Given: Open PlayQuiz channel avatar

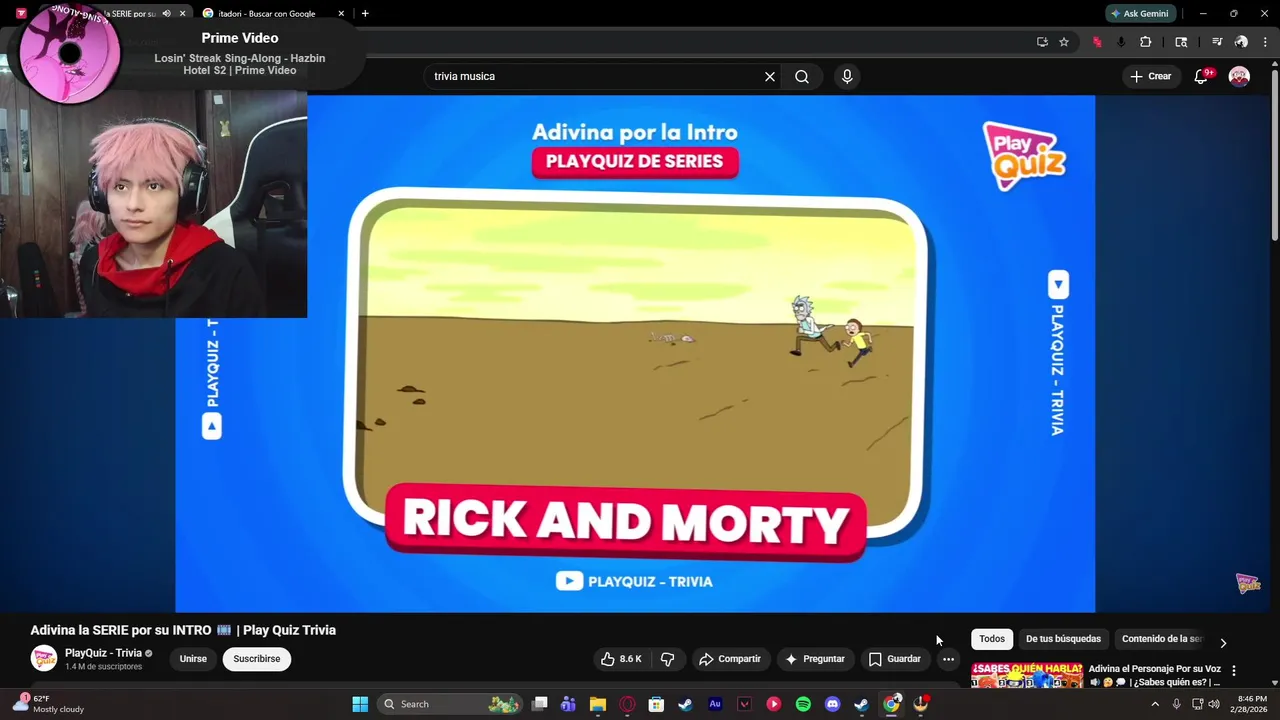Looking at the screenshot, I should 44,659.
